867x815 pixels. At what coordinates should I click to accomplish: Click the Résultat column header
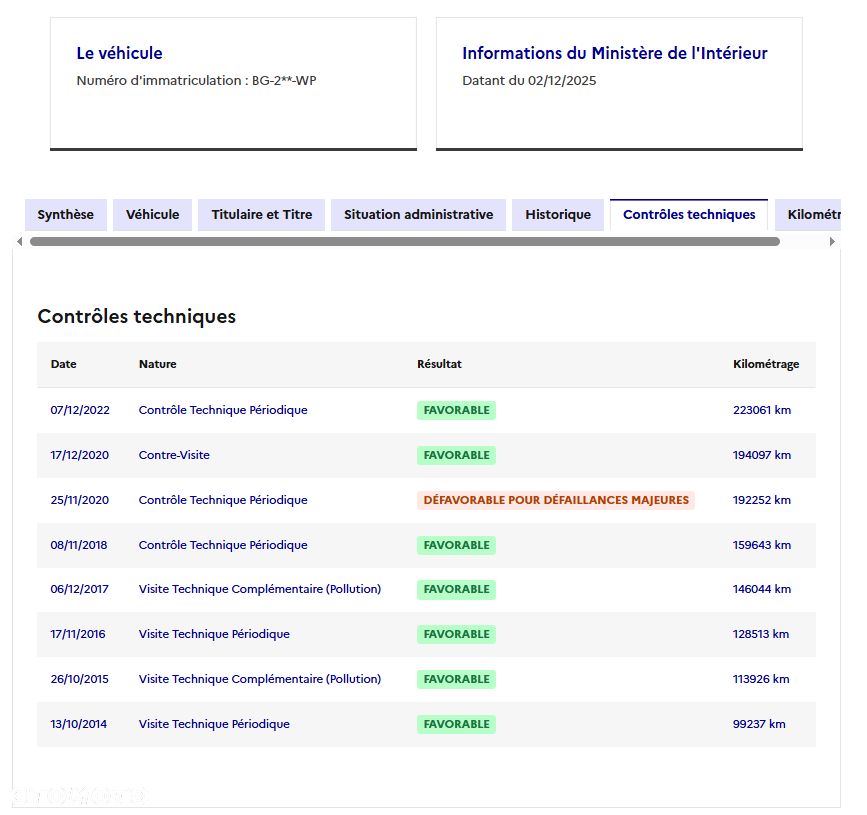[439, 364]
